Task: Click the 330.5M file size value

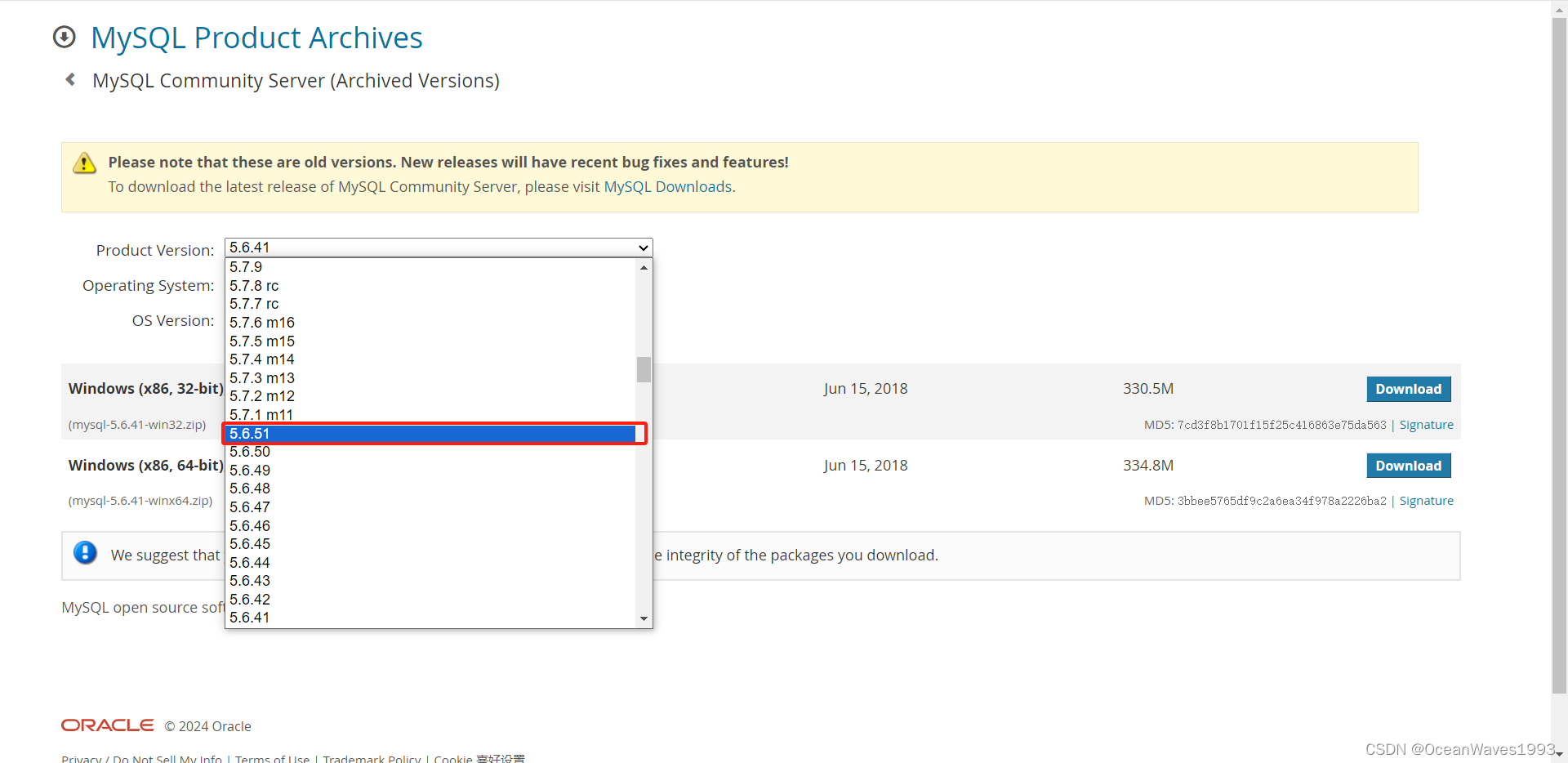Action: (1148, 389)
